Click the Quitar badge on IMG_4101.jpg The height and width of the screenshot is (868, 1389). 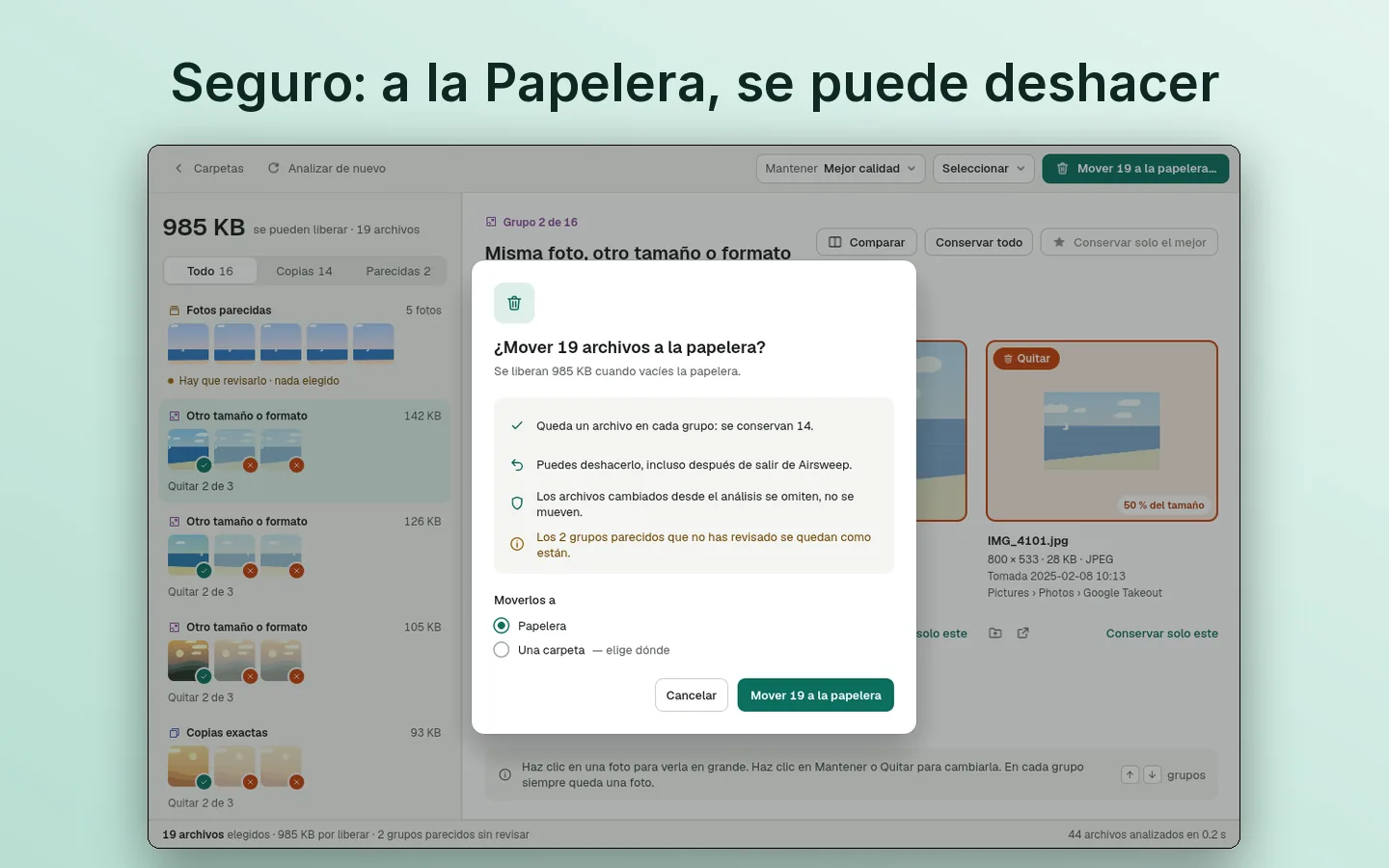pyautogui.click(x=1026, y=359)
